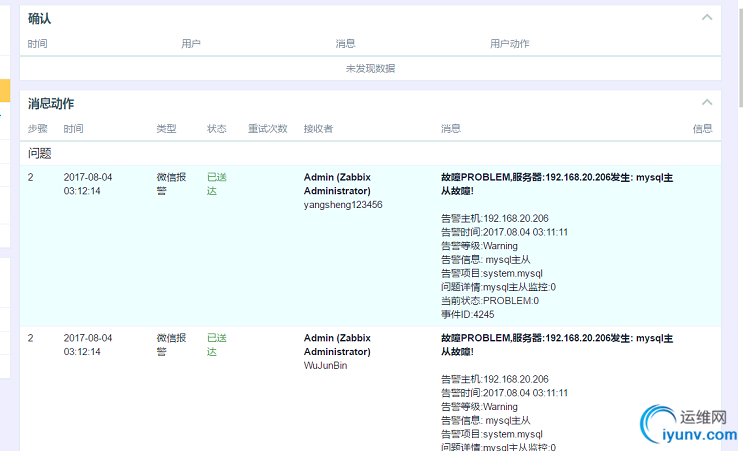Select the 重试次数 column header
Image resolution: width=743 pixels, height=451 pixels.
[x=268, y=128]
